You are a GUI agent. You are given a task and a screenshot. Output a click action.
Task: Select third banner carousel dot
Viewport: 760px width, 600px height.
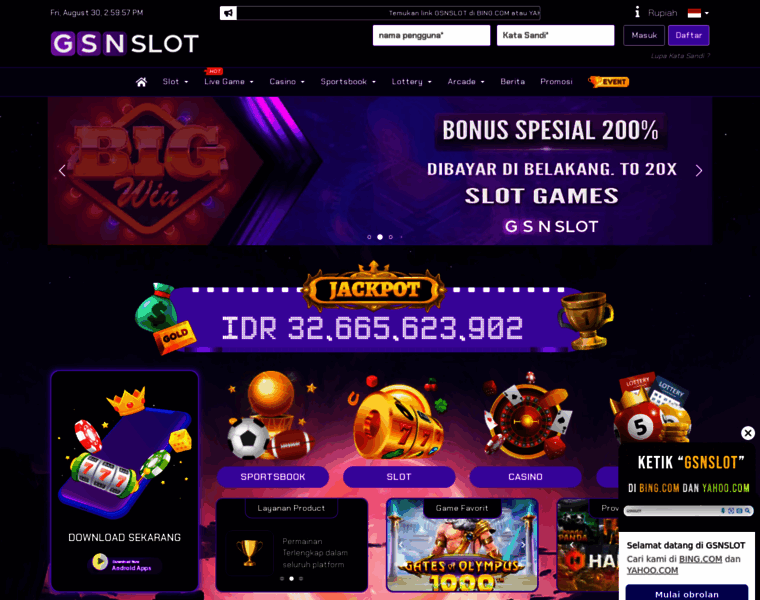point(391,237)
